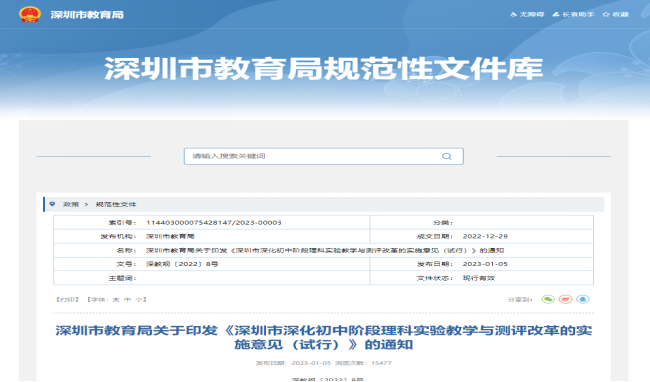Click the national emblem logo
Screen dimensions: 650x382
click(x=30, y=15)
